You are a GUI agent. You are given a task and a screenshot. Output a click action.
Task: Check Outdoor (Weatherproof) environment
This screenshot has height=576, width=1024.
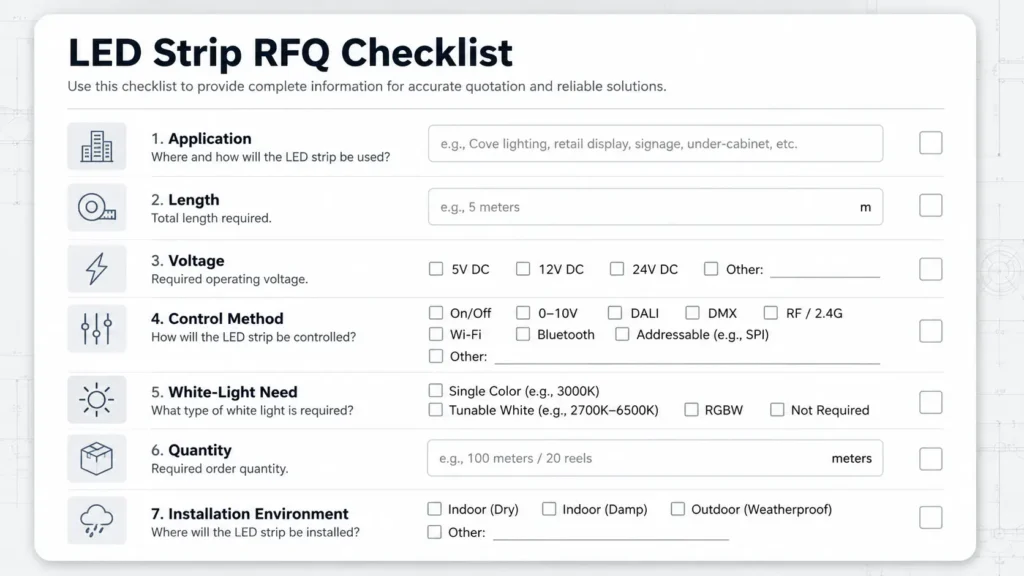coord(678,509)
